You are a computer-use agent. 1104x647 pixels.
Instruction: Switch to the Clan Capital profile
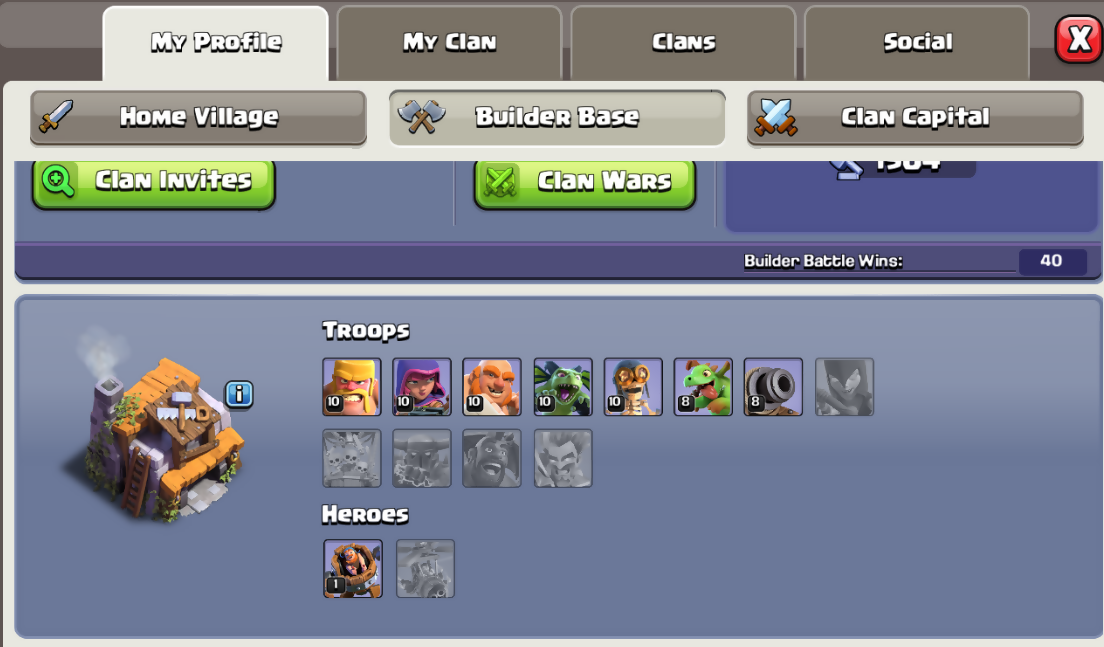click(915, 118)
